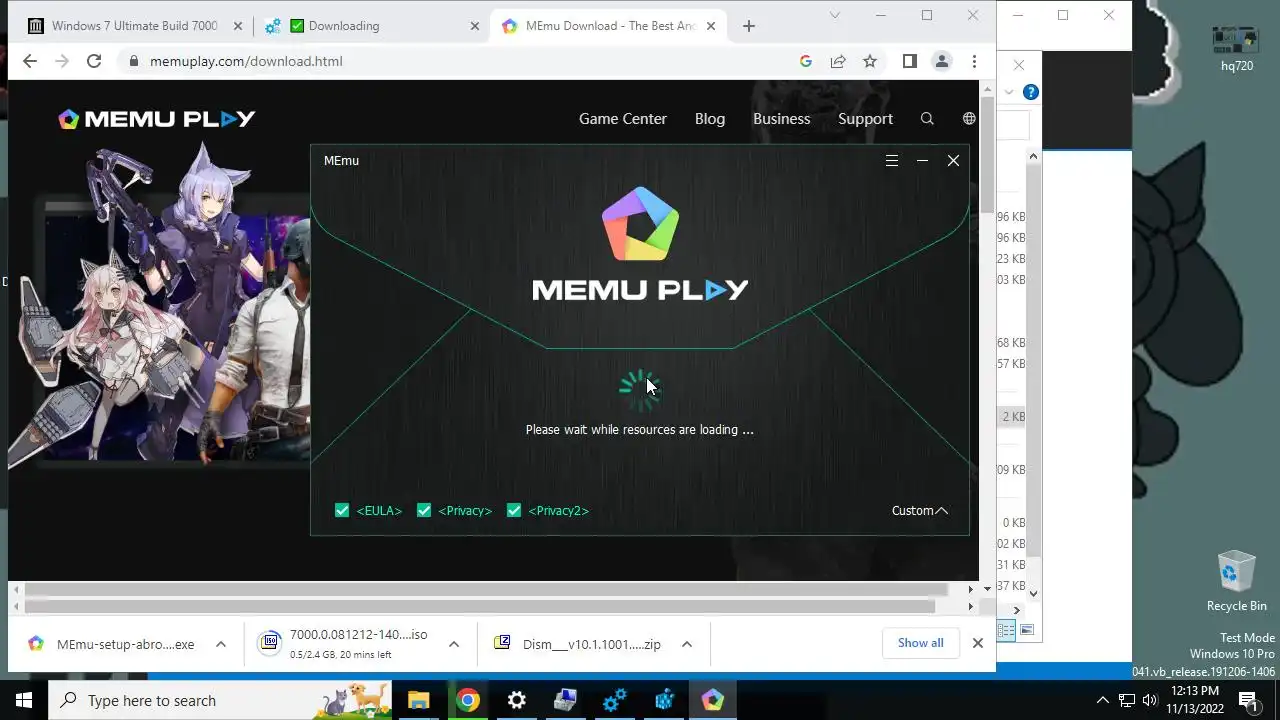
Task: Click the MEmu Play site logo
Action: coord(157,119)
